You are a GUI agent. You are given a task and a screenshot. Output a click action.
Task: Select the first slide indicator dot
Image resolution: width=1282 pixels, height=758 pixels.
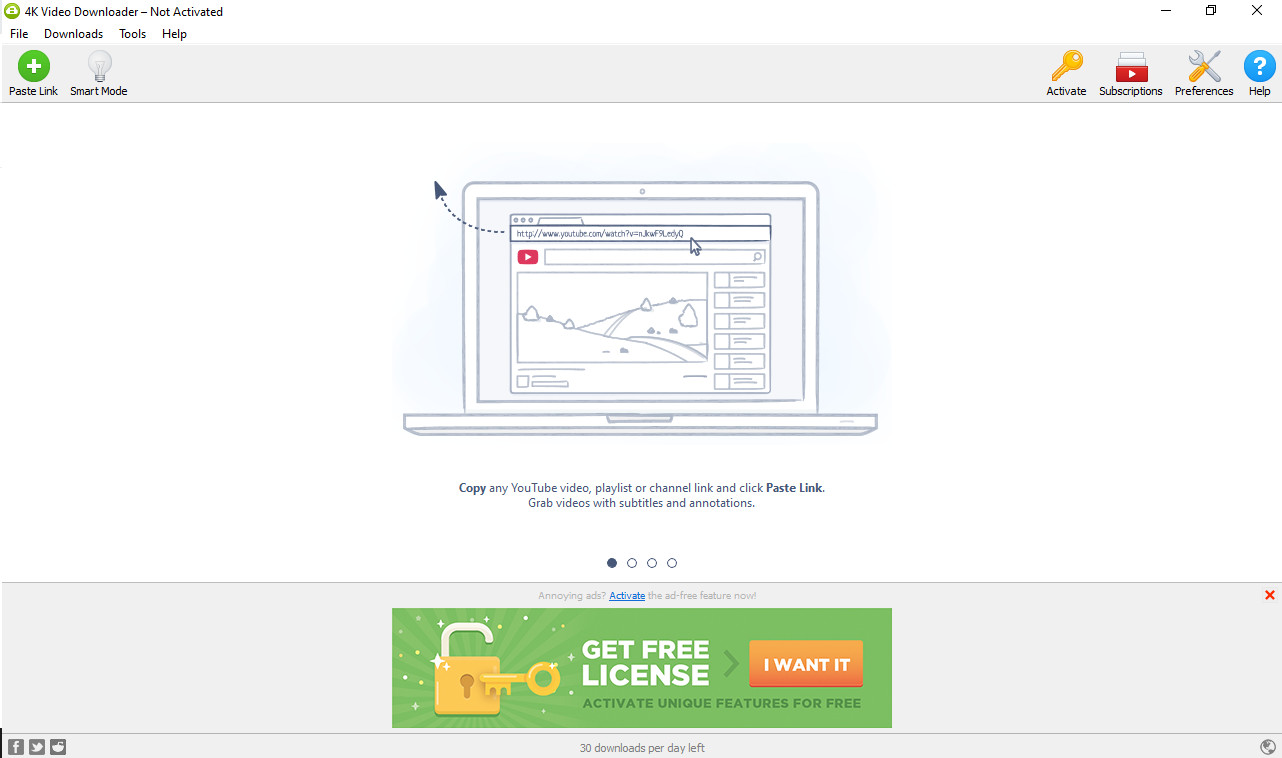click(x=612, y=563)
